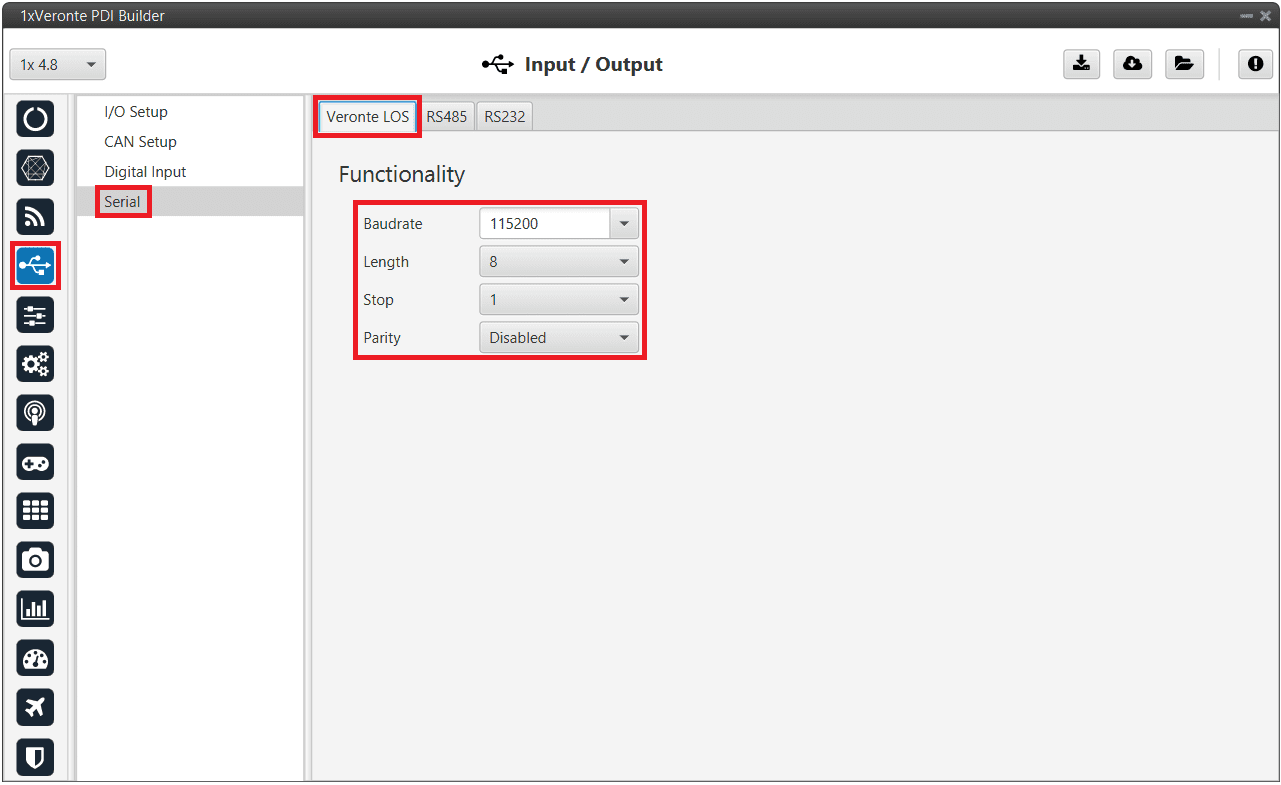The width and height of the screenshot is (1281, 785).
Task: Select the camera sidebar icon
Action: coord(35,560)
